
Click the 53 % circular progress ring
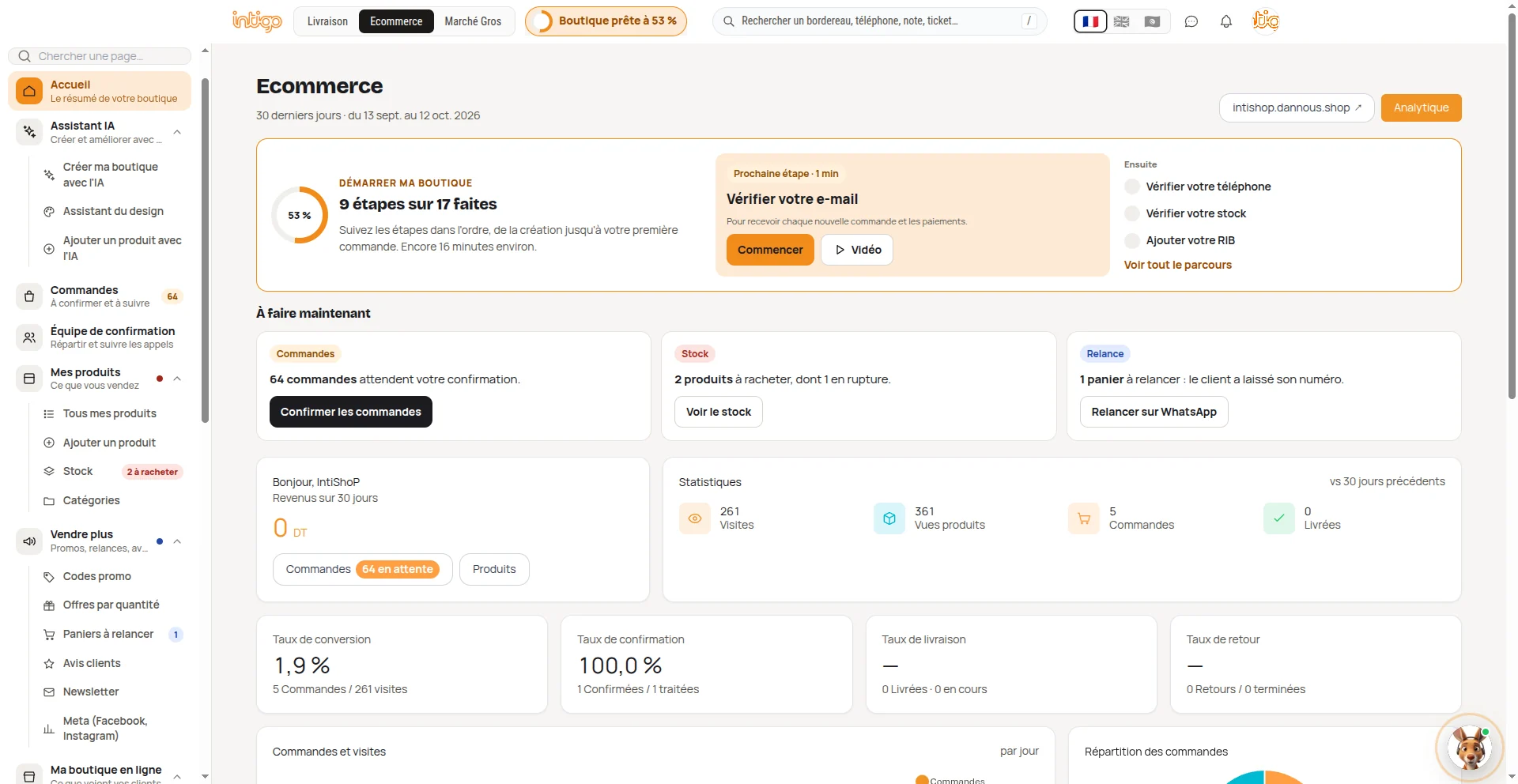click(300, 215)
